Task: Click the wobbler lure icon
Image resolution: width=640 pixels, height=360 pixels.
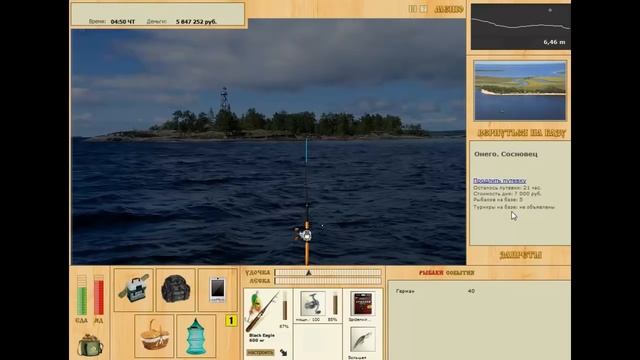Action: point(362,340)
